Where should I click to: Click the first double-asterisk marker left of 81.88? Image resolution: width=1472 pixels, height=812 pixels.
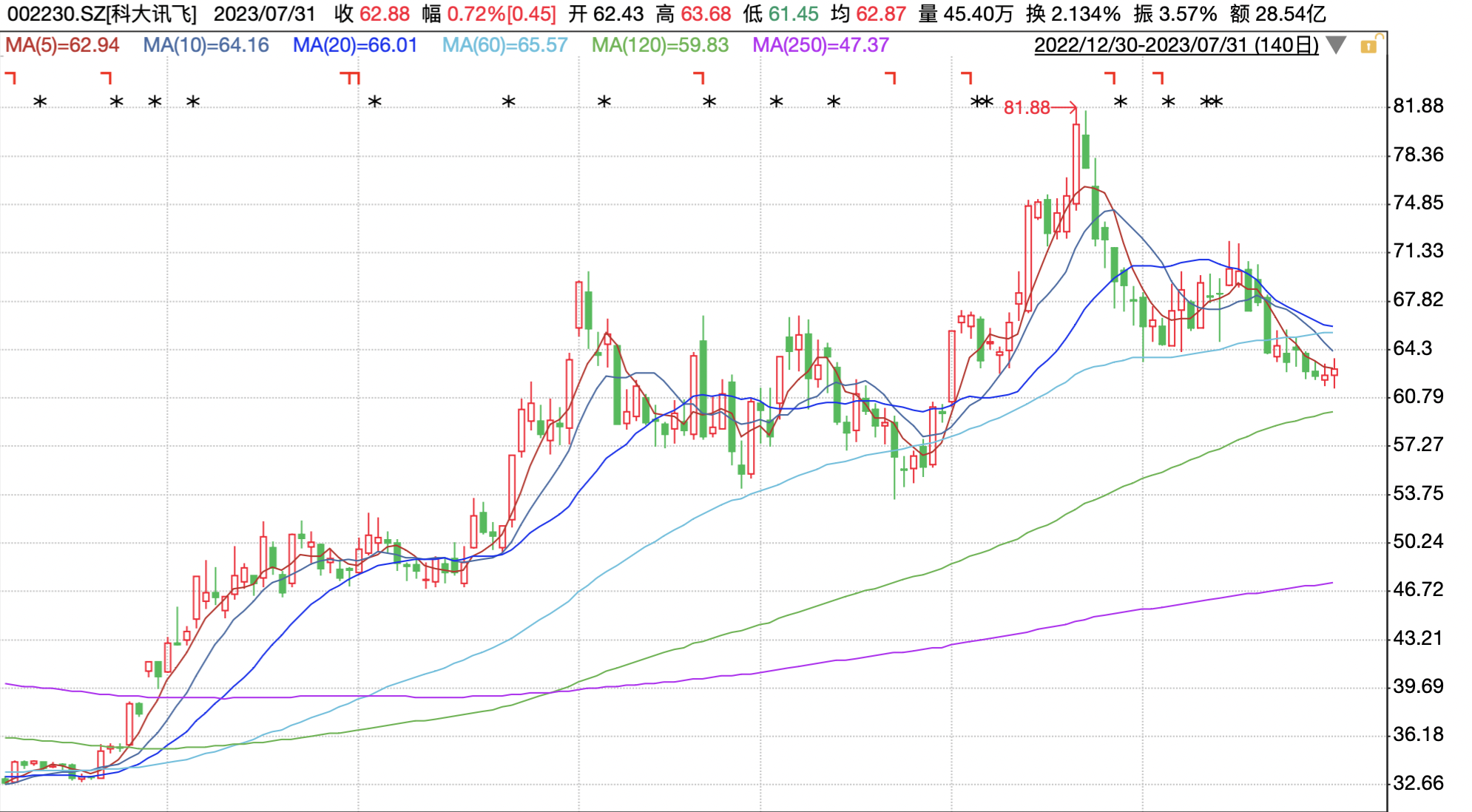tap(982, 102)
